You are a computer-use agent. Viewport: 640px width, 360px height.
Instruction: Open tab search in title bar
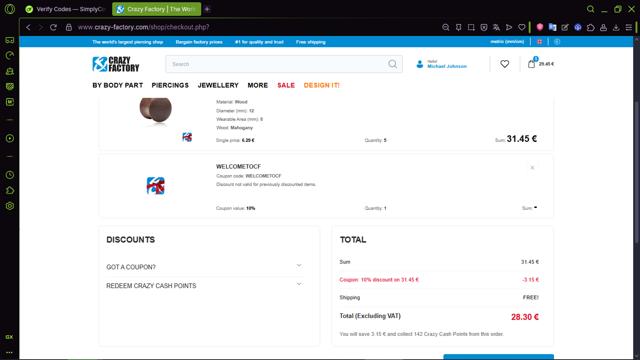tap(590, 9)
